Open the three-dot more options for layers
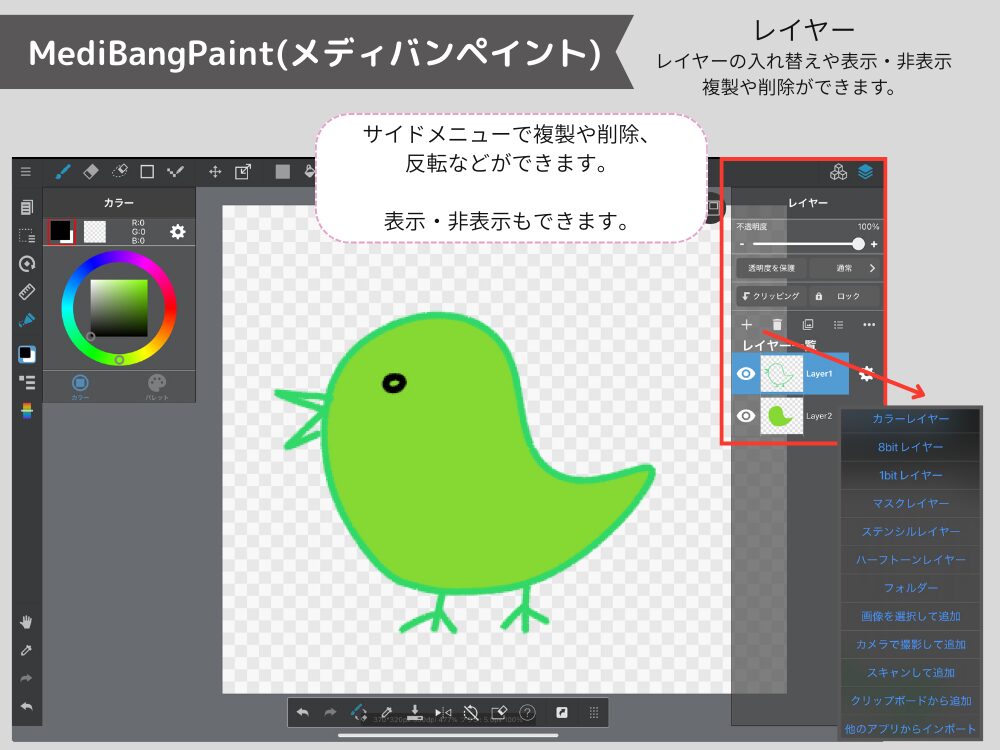This screenshot has width=1000, height=750. click(869, 325)
